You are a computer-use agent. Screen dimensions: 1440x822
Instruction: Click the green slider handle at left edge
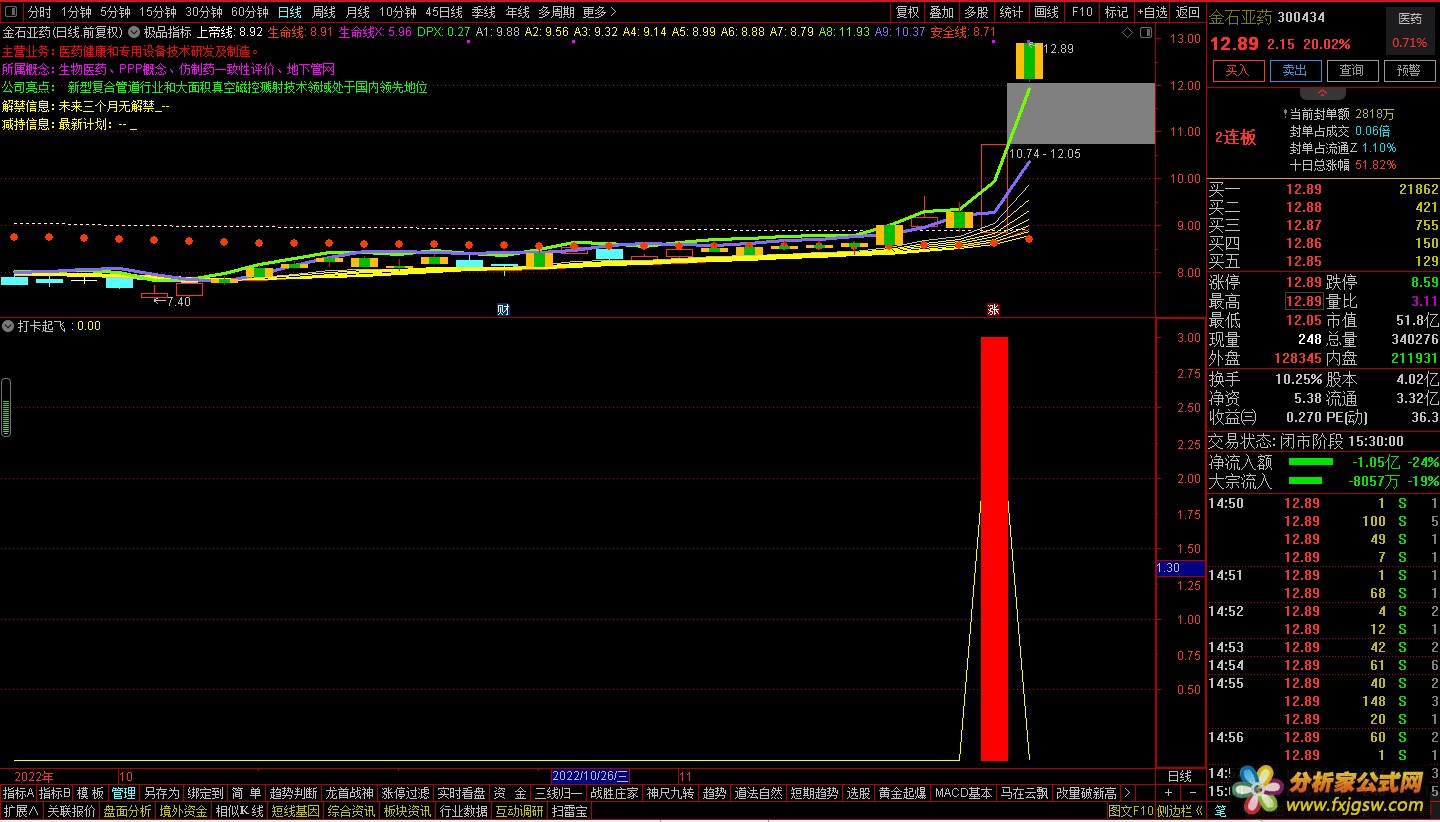[5, 408]
